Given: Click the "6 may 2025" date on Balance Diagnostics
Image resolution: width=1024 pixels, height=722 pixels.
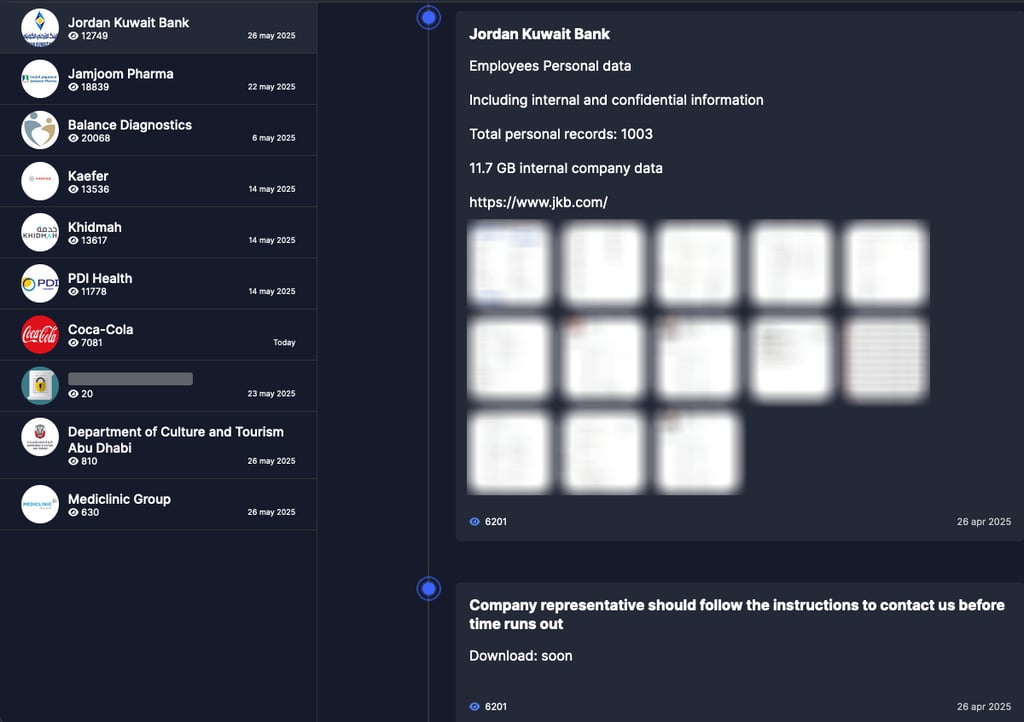Looking at the screenshot, I should (274, 138).
